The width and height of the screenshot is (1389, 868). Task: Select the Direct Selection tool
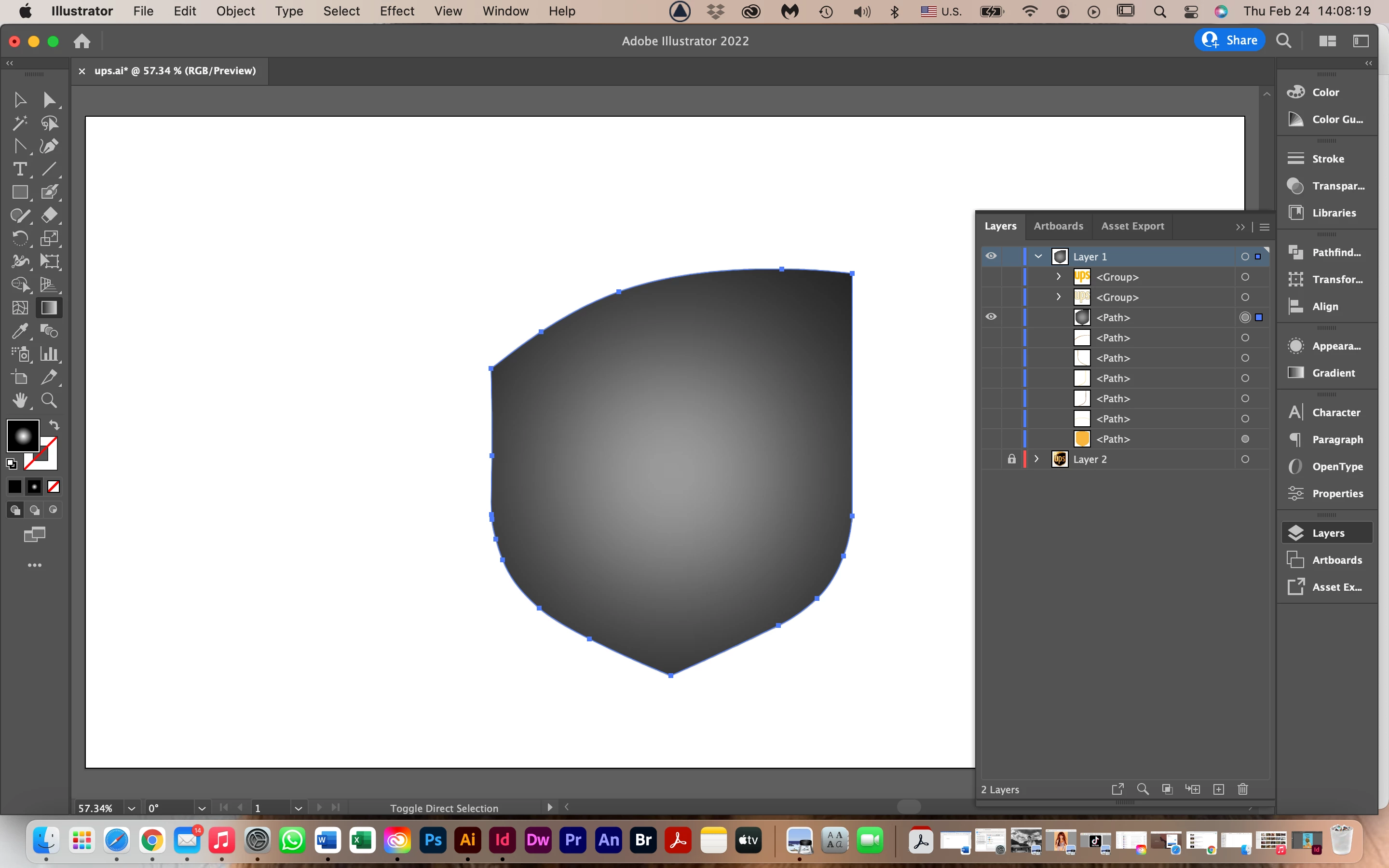[49, 100]
